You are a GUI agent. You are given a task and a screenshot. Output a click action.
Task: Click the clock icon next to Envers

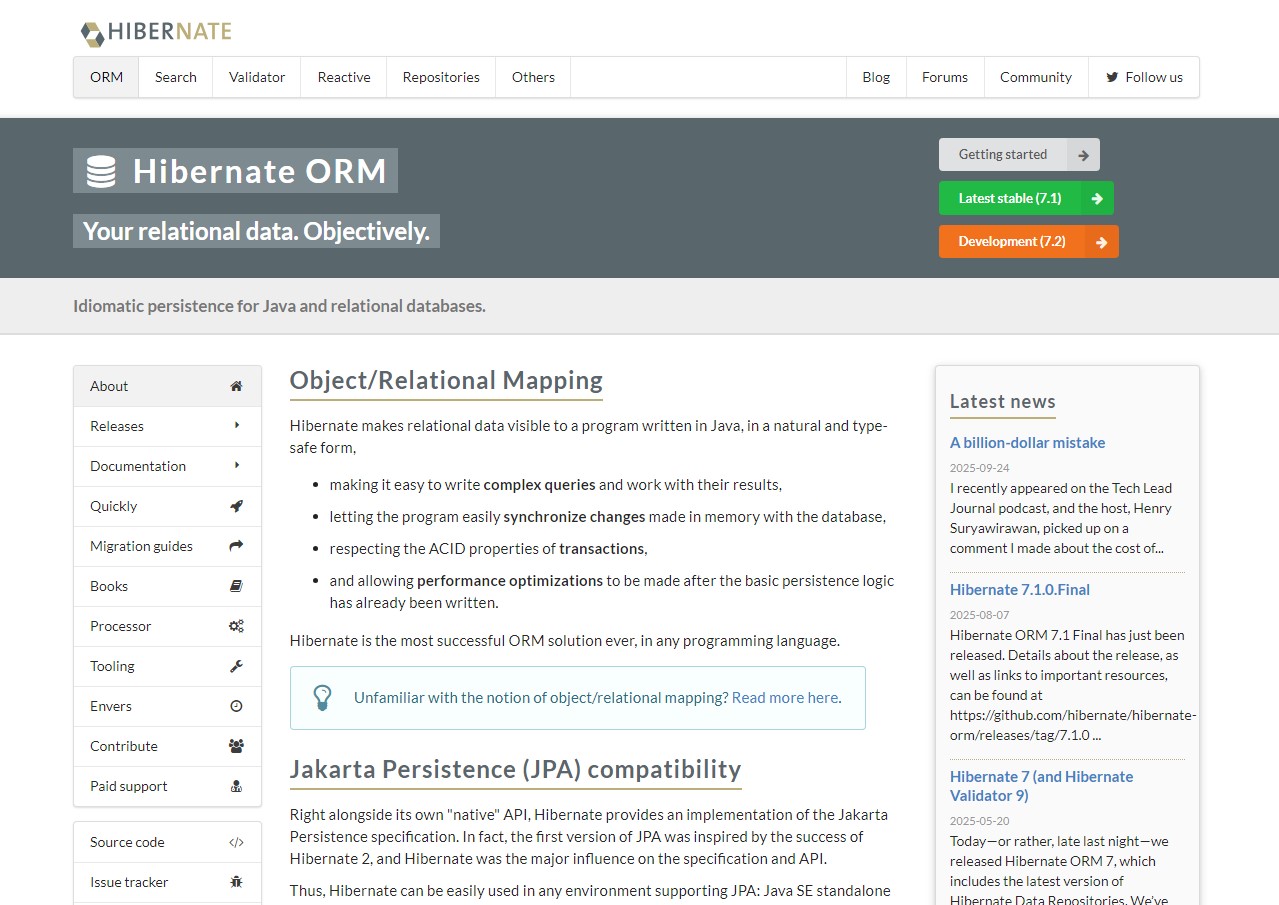(236, 706)
